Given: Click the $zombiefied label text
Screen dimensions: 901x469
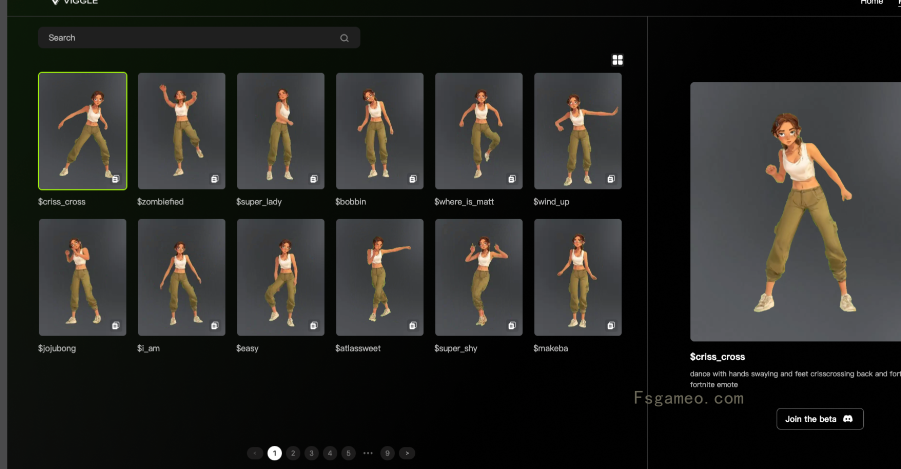Looking at the screenshot, I should pos(160,202).
